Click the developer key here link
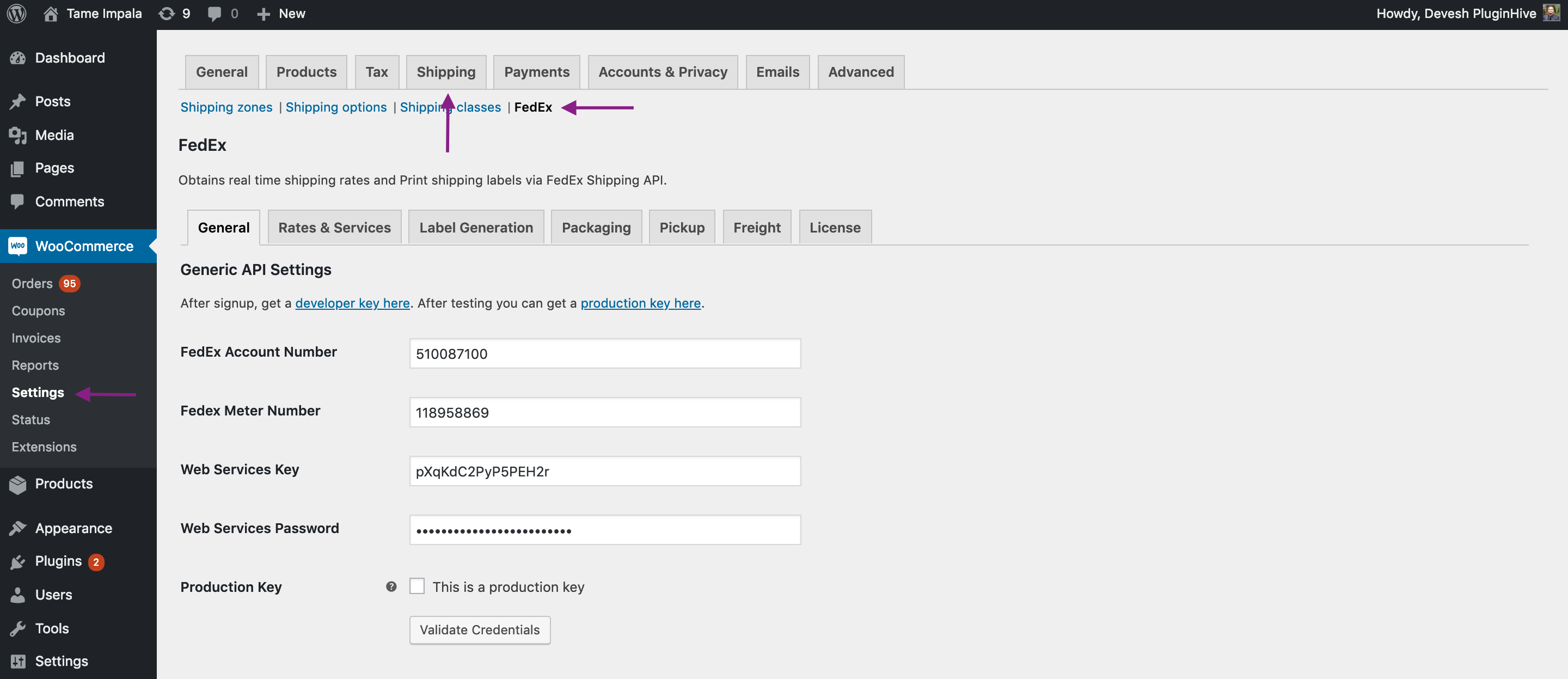The image size is (1568, 679). [352, 302]
